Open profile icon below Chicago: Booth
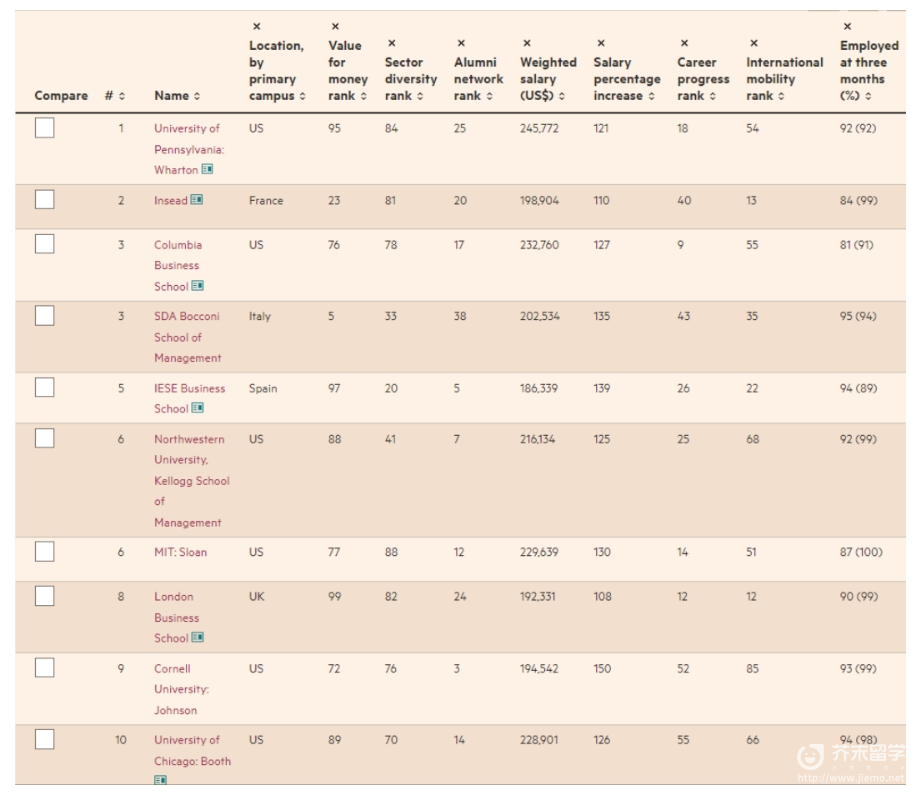 coord(160,780)
